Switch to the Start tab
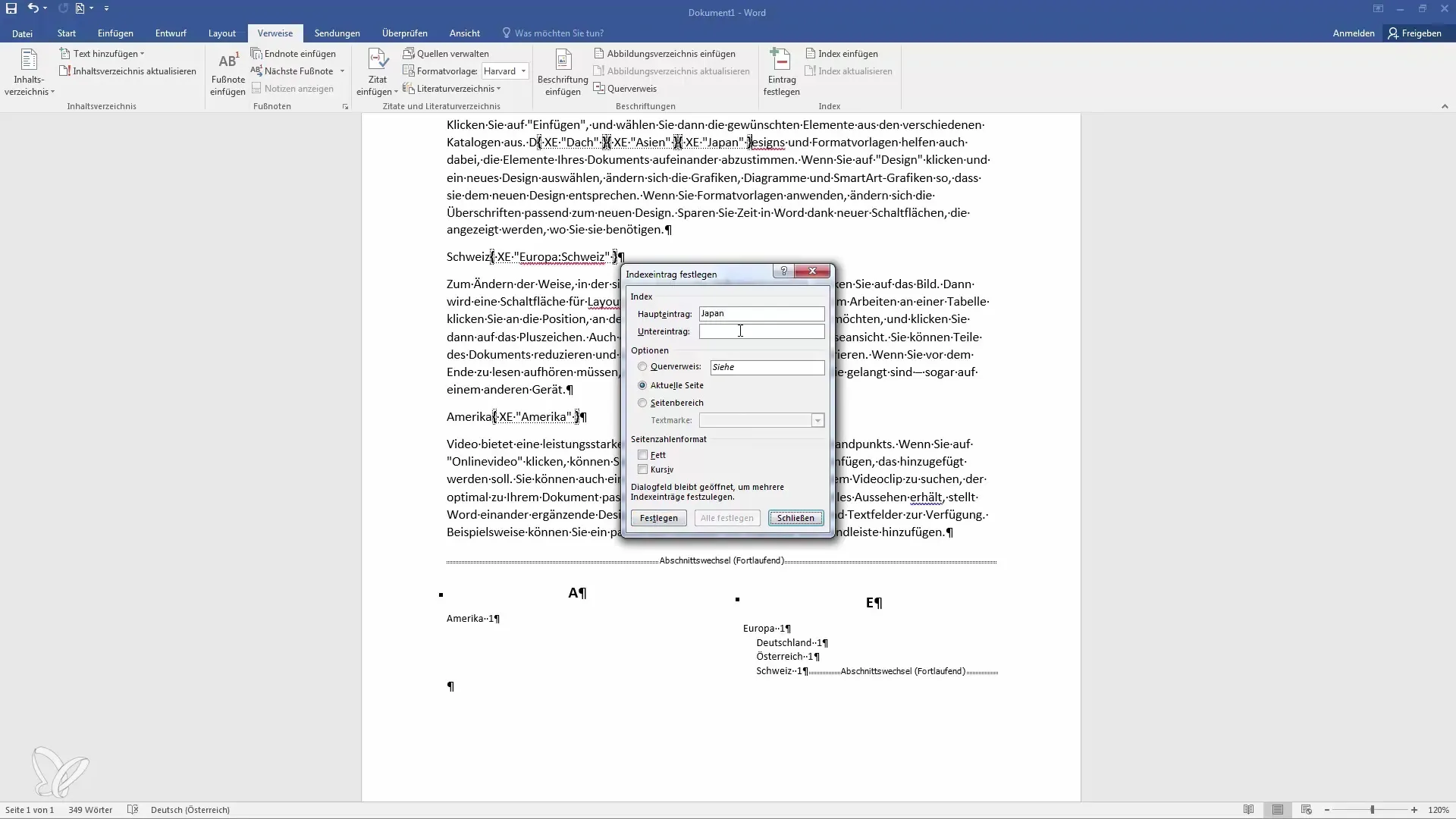 (67, 33)
